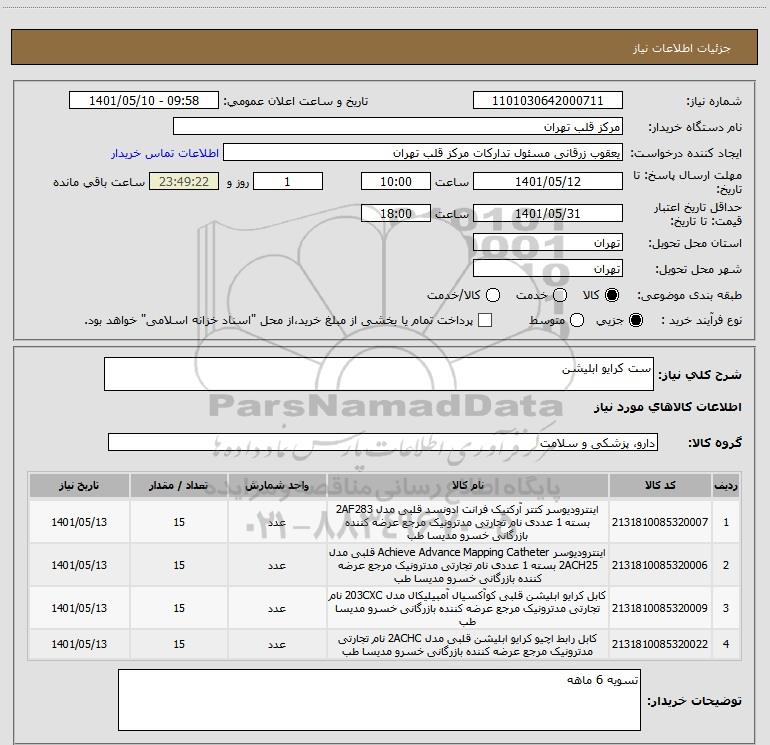The width and height of the screenshot is (770, 745).
Task: Select item code 2131810085320006
Action: point(660,565)
